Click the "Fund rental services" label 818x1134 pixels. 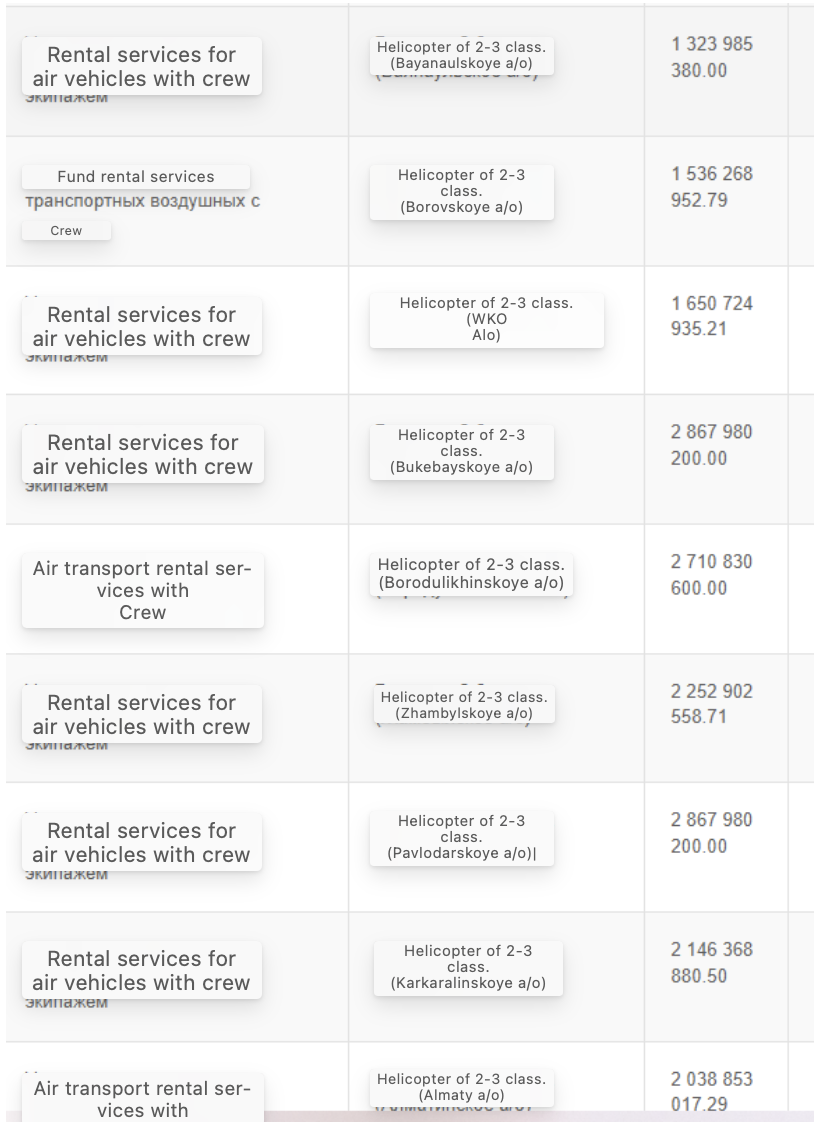(136, 177)
